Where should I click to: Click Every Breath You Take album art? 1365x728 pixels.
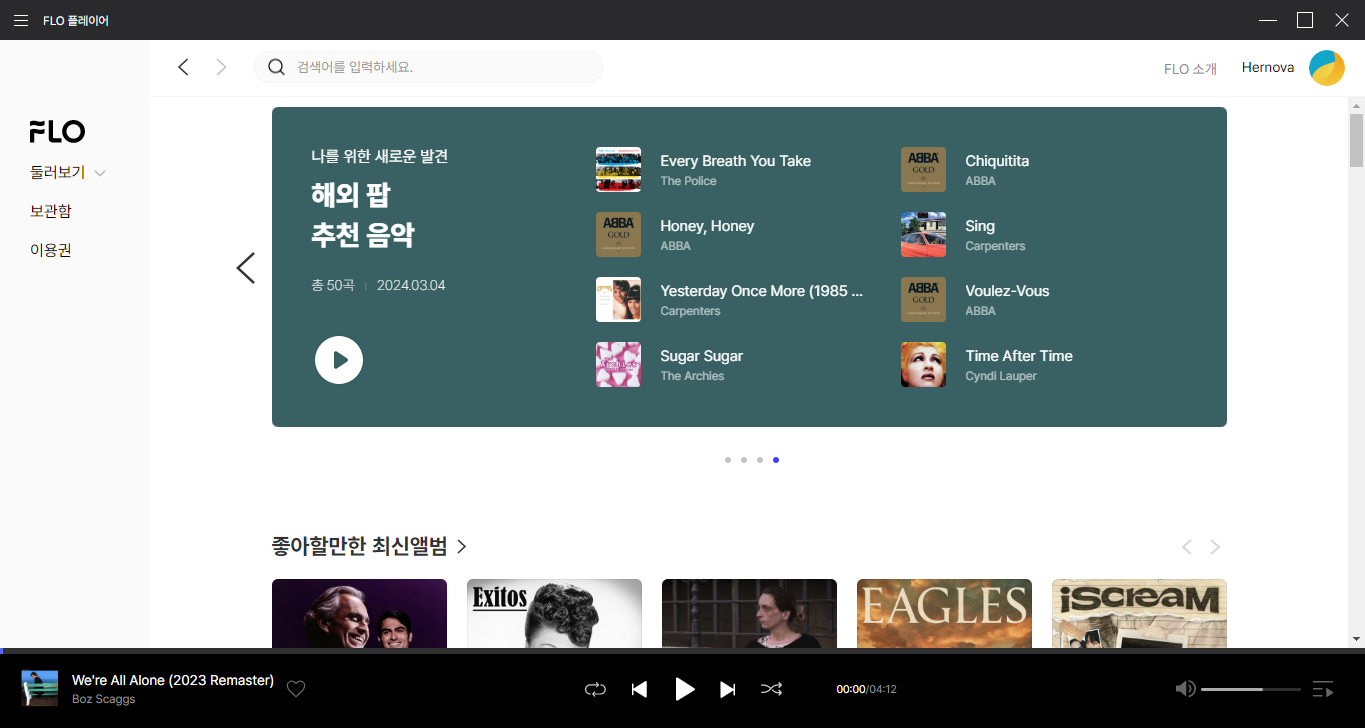point(618,170)
